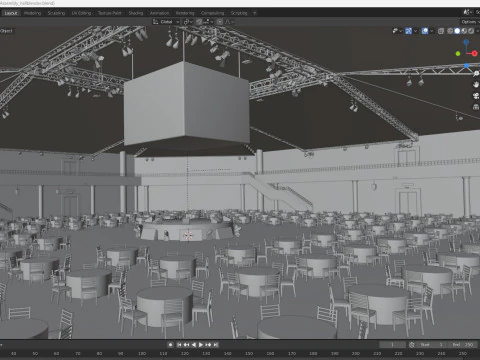Open the Sculpting workspace tab
Screen dimensions: 480x360
pos(56,13)
